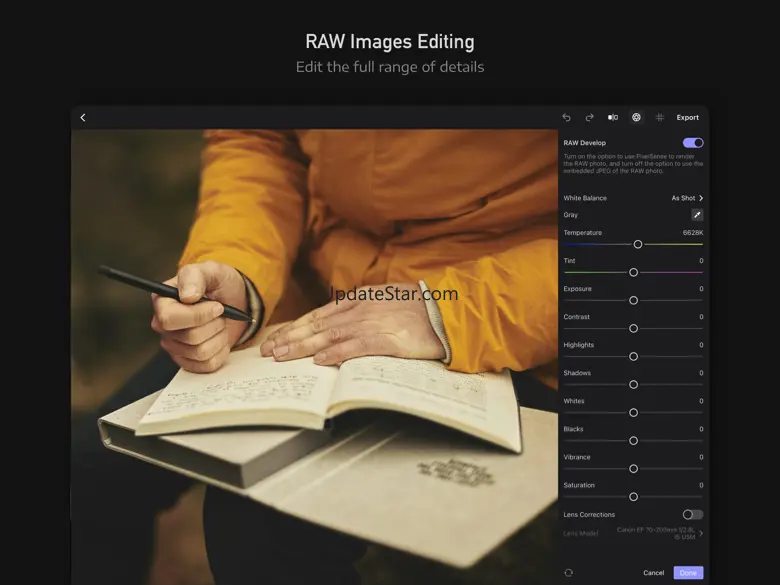Undo the last edit

tap(567, 118)
